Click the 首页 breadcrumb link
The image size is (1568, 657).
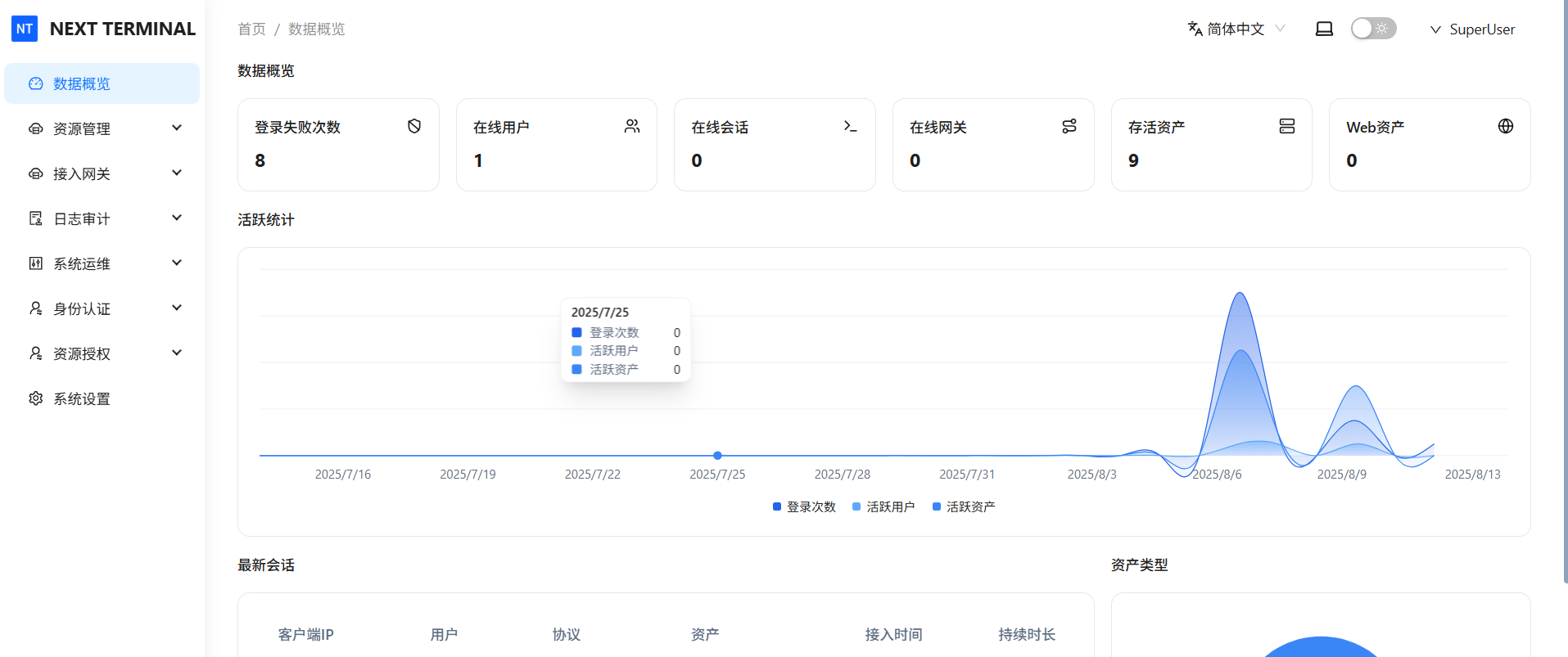pyautogui.click(x=251, y=29)
